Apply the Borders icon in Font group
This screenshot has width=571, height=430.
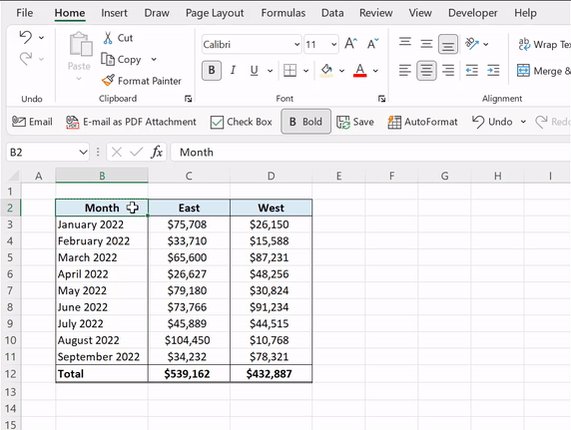point(290,70)
